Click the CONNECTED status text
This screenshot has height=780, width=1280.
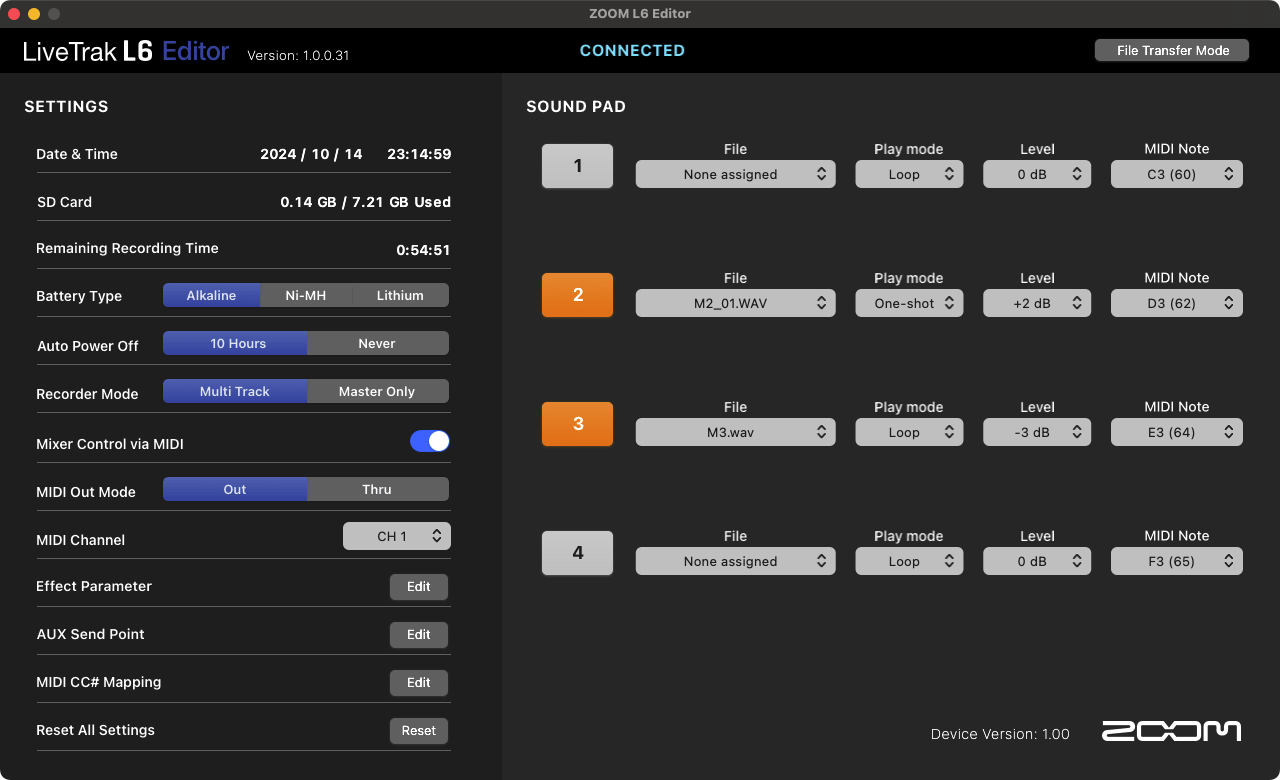632,50
